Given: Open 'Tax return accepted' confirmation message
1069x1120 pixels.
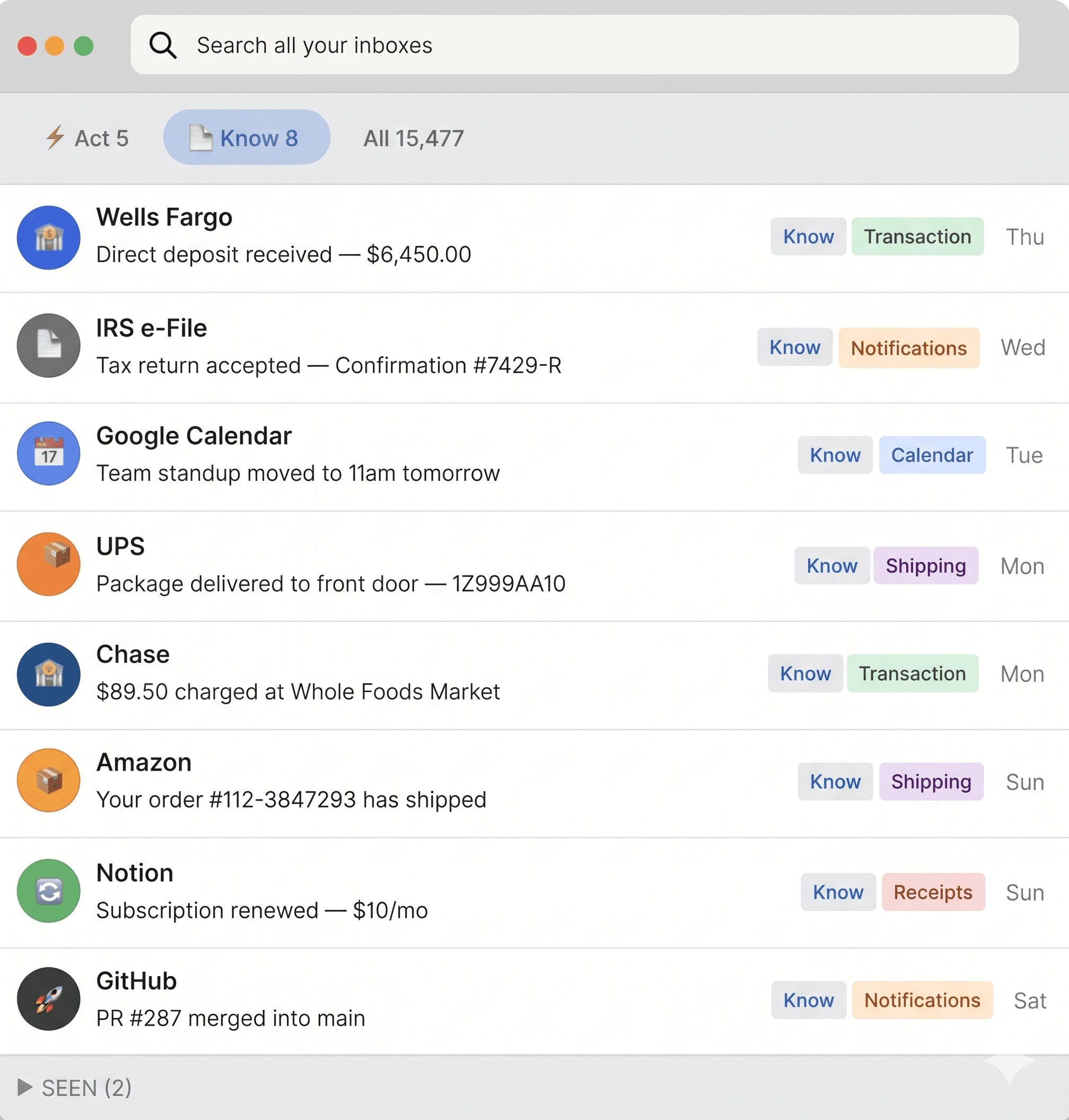Looking at the screenshot, I should coord(329,365).
